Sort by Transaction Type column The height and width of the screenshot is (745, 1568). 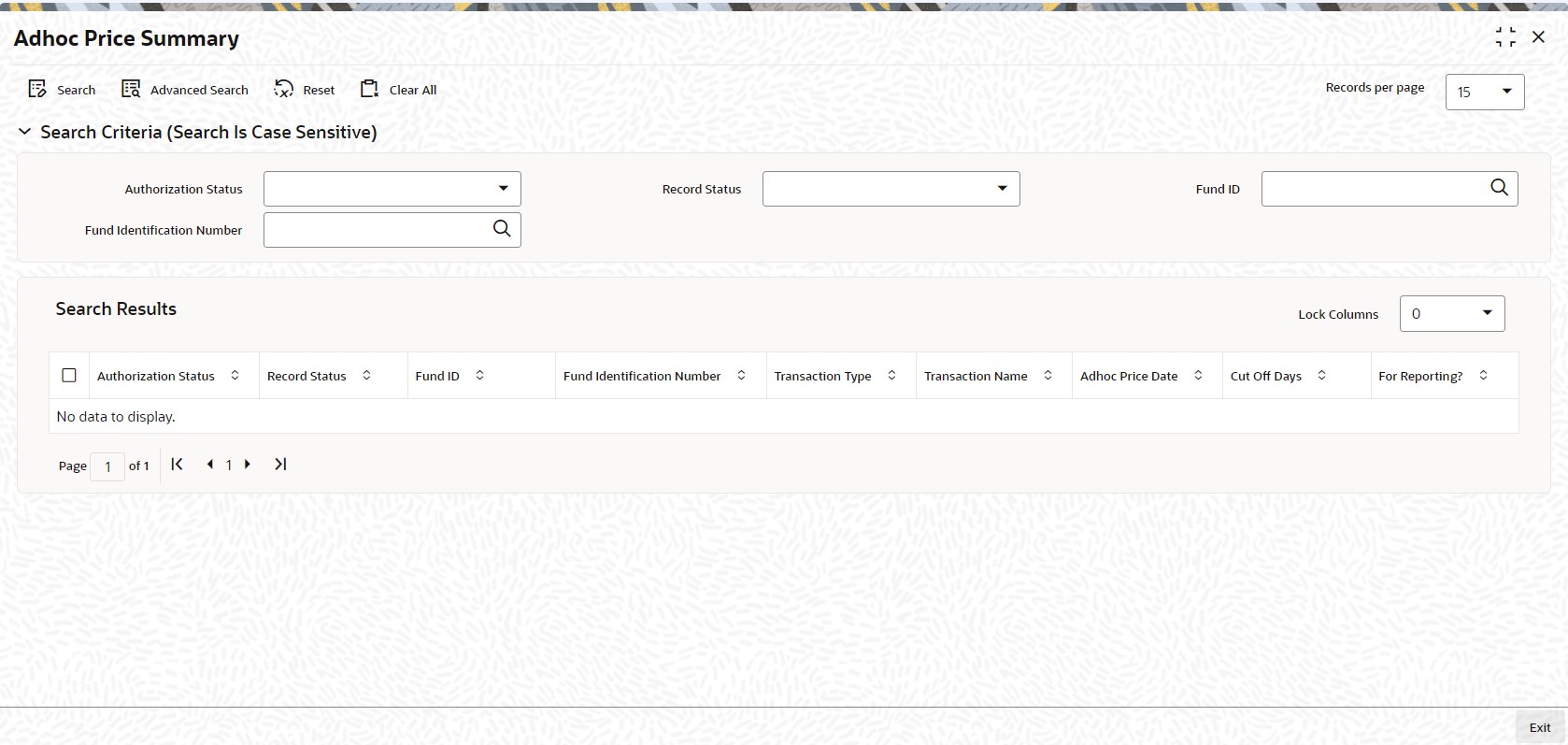891,376
